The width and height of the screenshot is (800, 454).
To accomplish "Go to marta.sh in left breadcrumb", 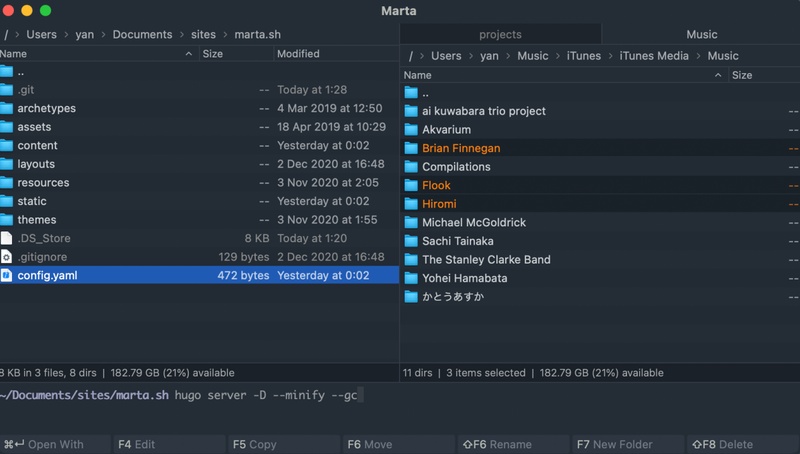I will (258, 34).
